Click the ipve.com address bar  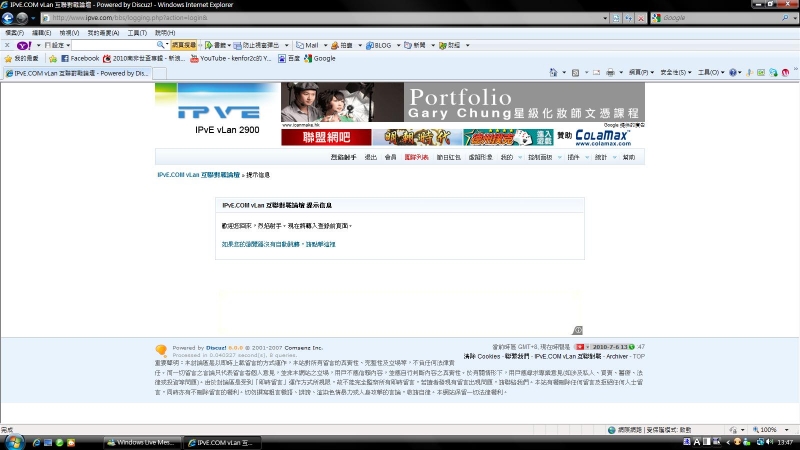click(x=321, y=18)
